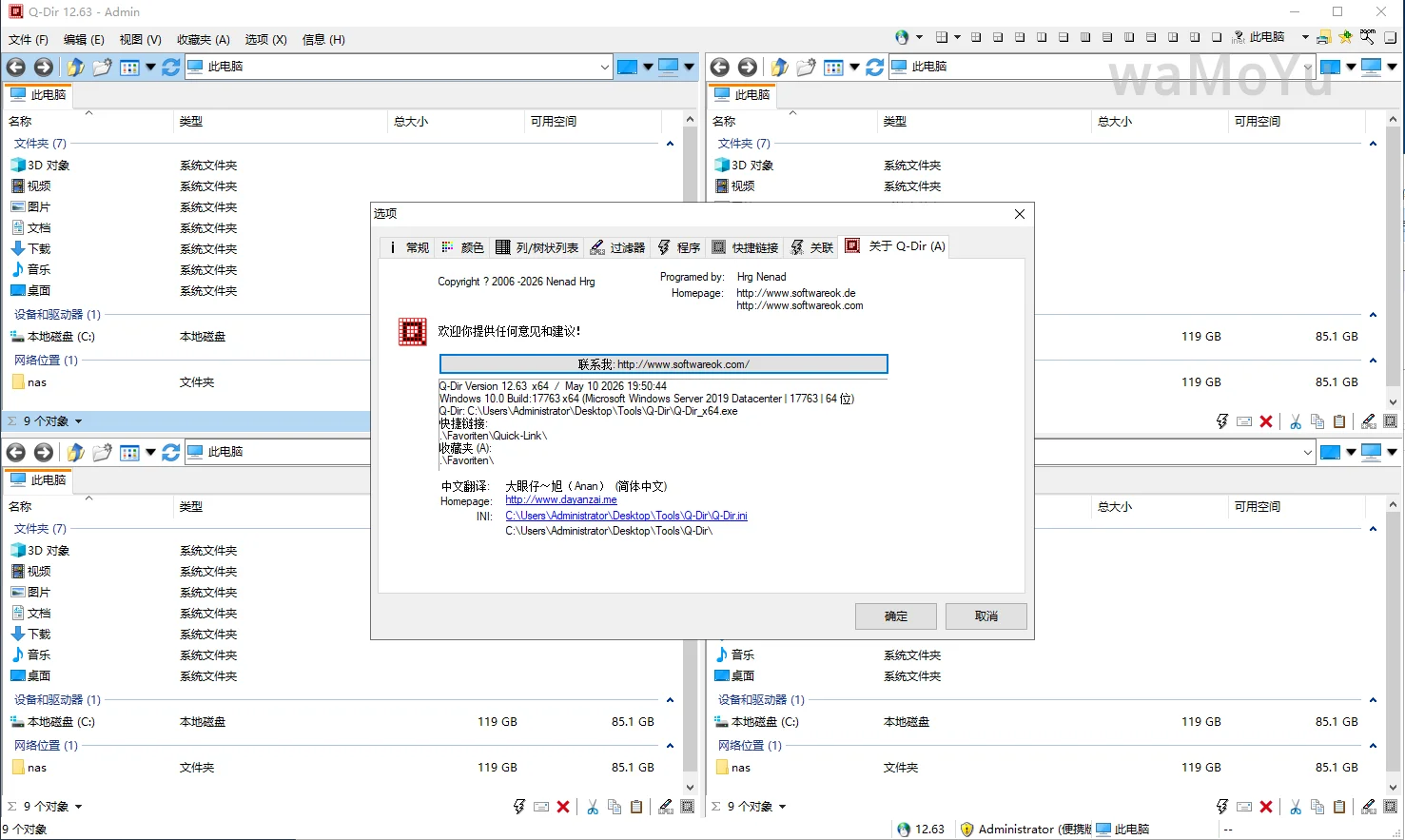The image size is (1405, 840).
Task: Click the 联系我 softwareok.com button
Action: (664, 364)
